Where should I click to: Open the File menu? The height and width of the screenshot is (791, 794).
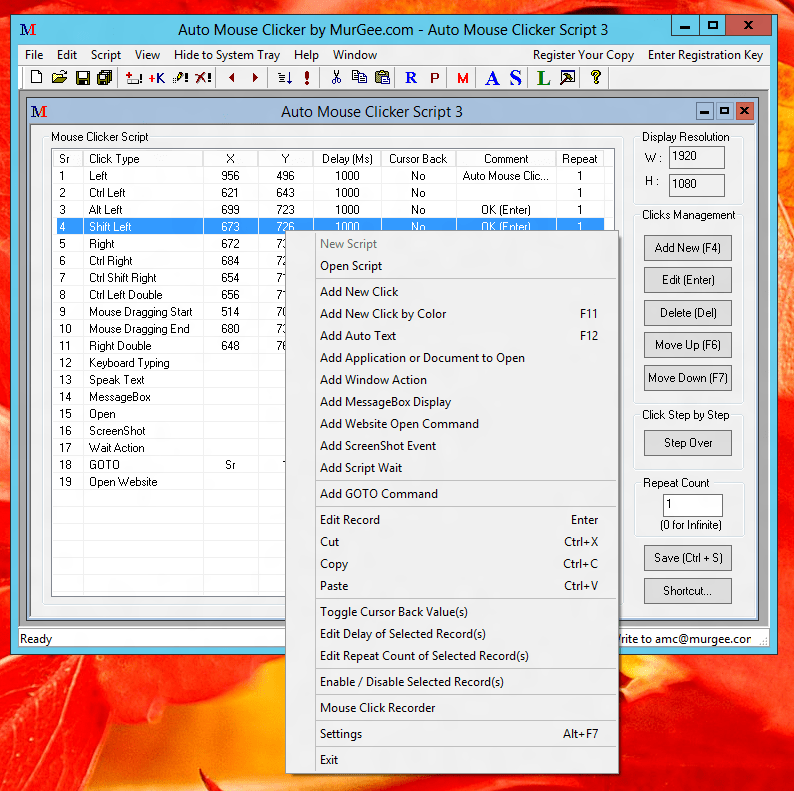pos(34,55)
